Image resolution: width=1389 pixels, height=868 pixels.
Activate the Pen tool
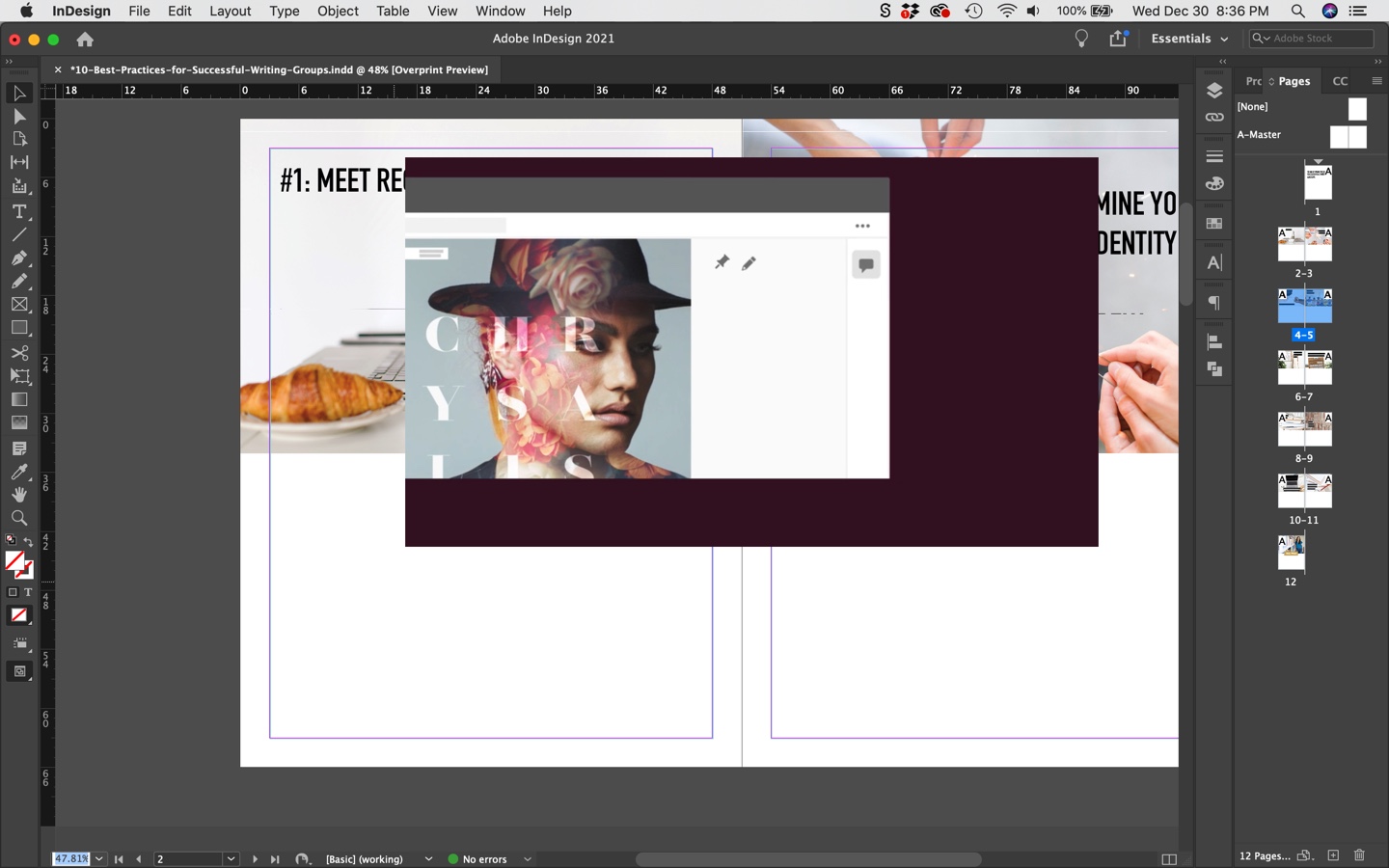click(x=17, y=258)
